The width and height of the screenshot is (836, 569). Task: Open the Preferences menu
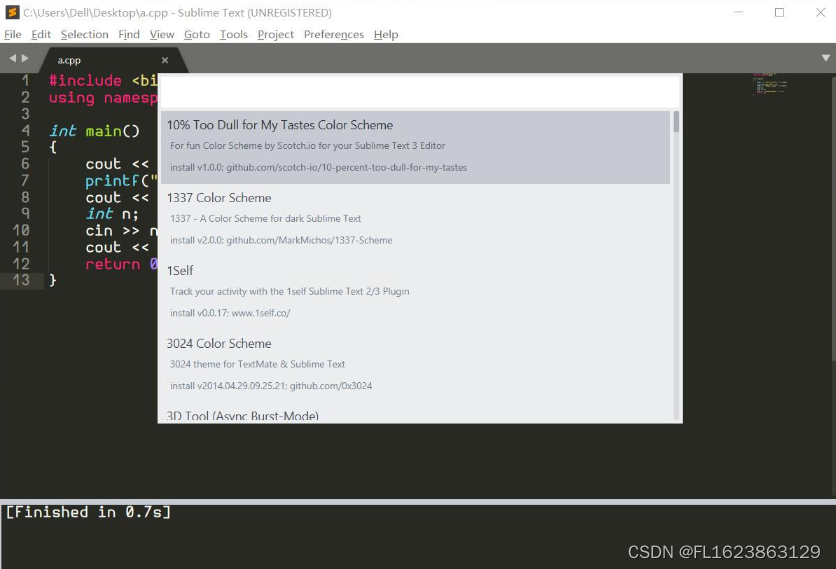334,35
